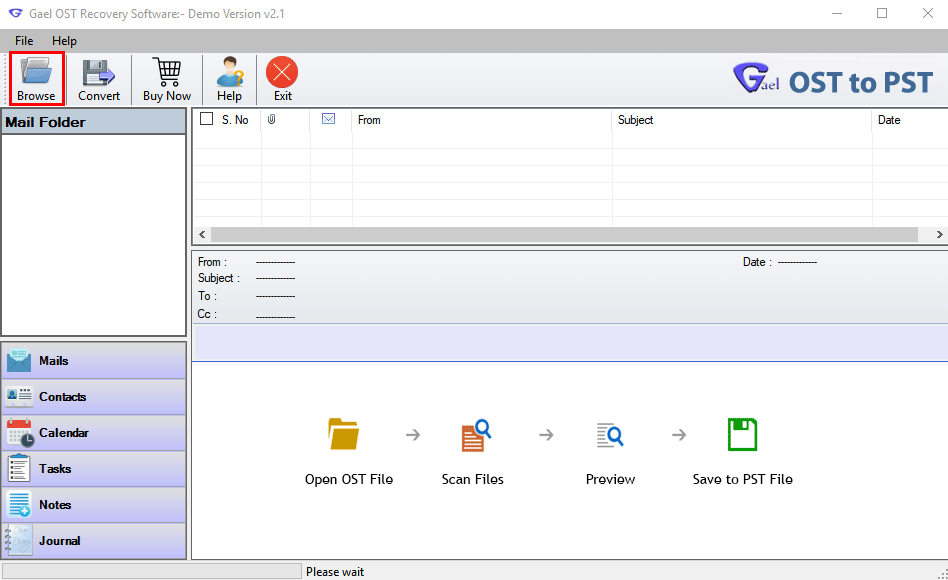Viewport: 948px width, 580px height.
Task: Click the Mail Folder panel header
Action: tap(94, 122)
